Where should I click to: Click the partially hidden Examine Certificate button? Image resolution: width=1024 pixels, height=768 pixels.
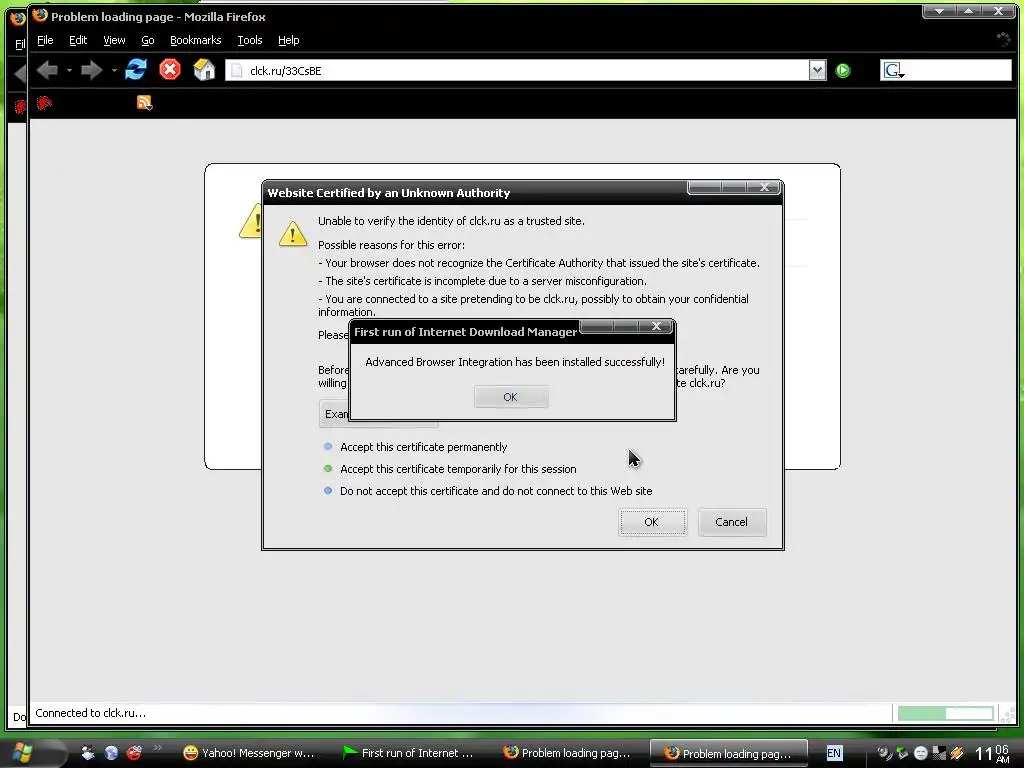[x=334, y=414]
